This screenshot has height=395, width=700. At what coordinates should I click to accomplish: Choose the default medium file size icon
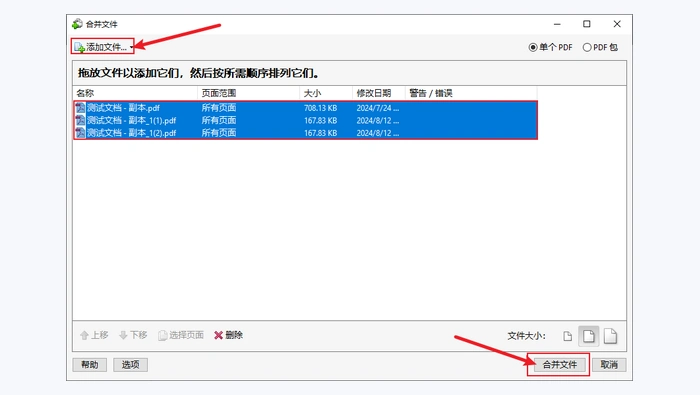coord(589,336)
